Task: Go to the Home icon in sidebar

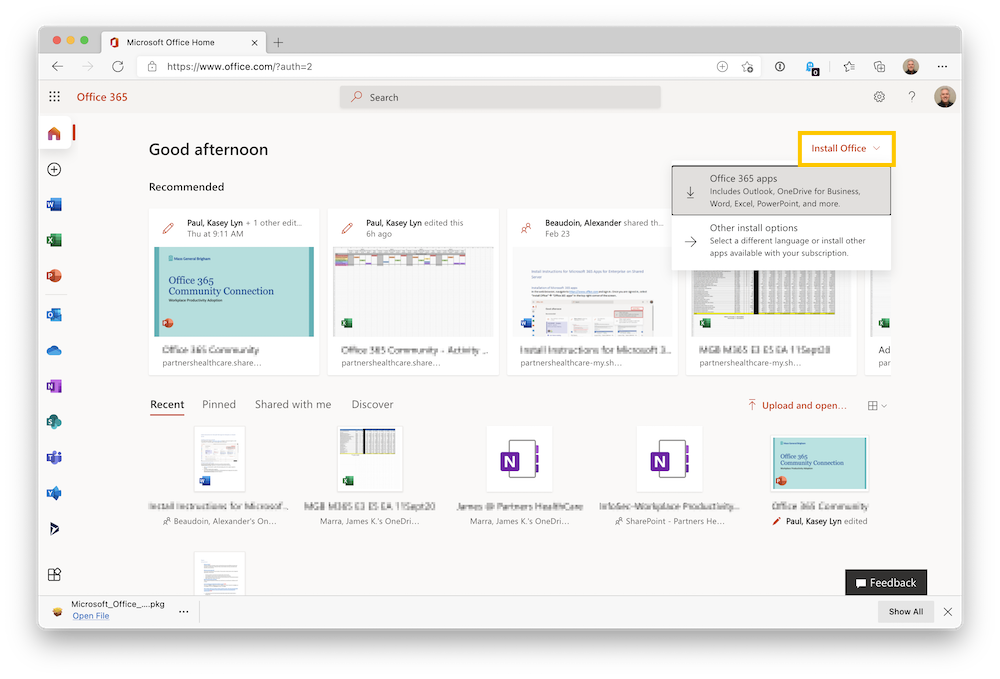Action: pos(54,133)
